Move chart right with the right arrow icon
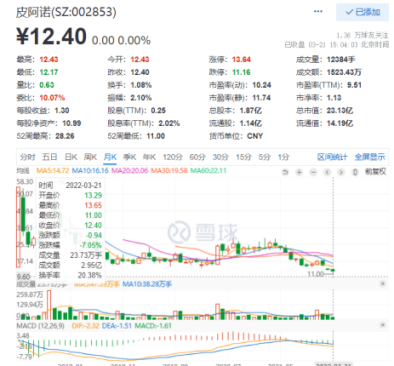394x366 pixels. [x=341, y=172]
